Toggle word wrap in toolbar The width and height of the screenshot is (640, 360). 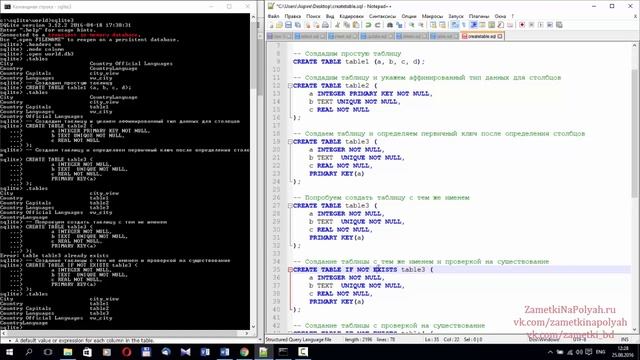coord(454,25)
